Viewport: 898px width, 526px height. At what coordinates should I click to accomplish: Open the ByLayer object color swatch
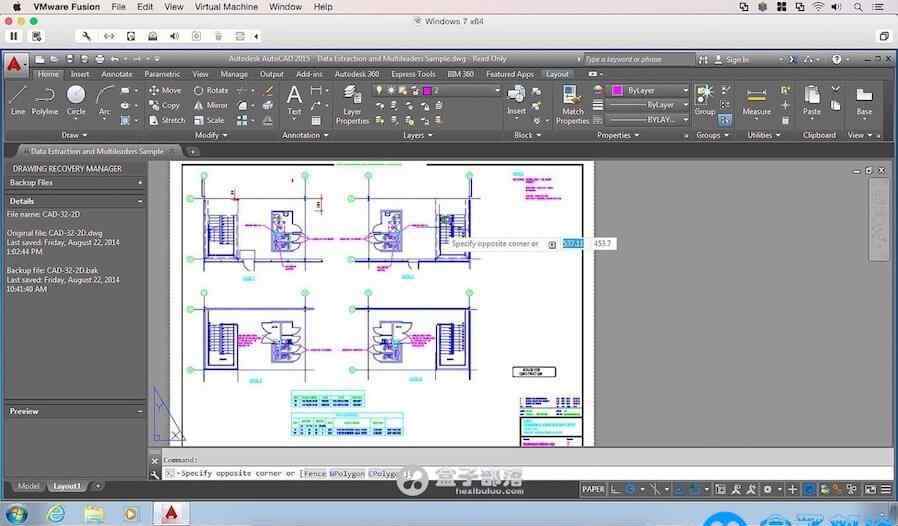(x=617, y=91)
